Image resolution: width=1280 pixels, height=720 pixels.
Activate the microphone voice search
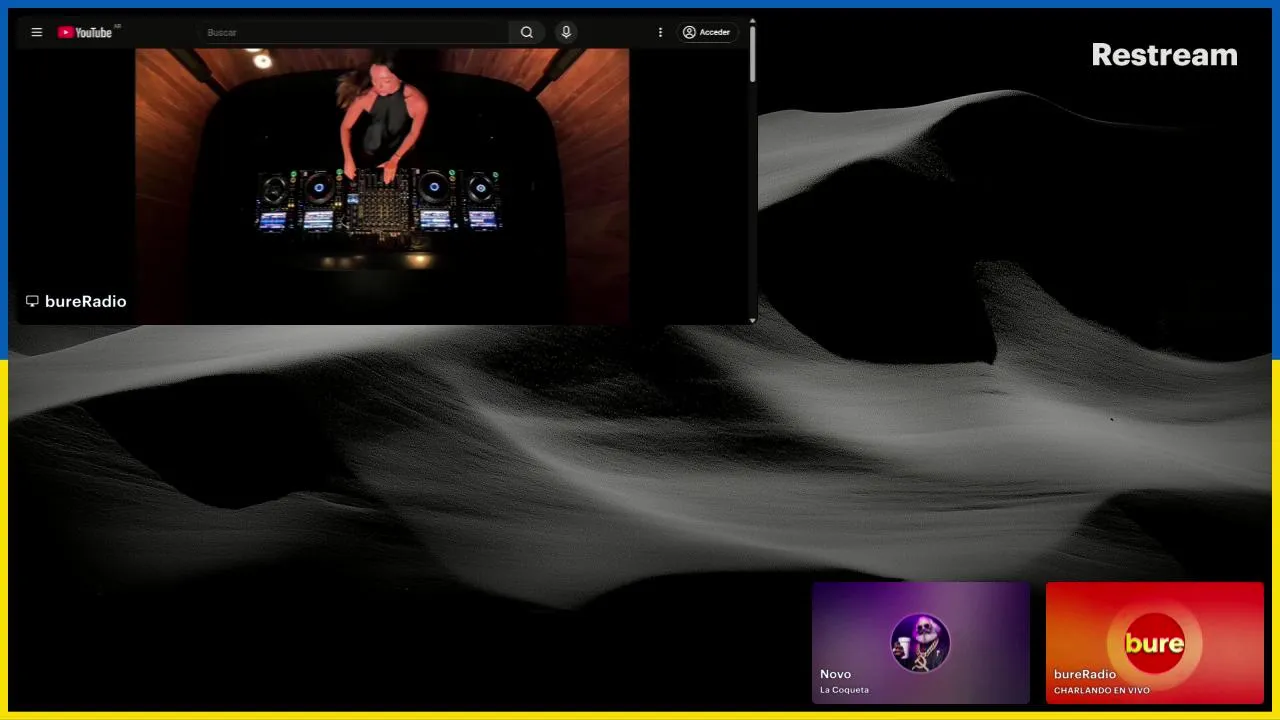566,32
